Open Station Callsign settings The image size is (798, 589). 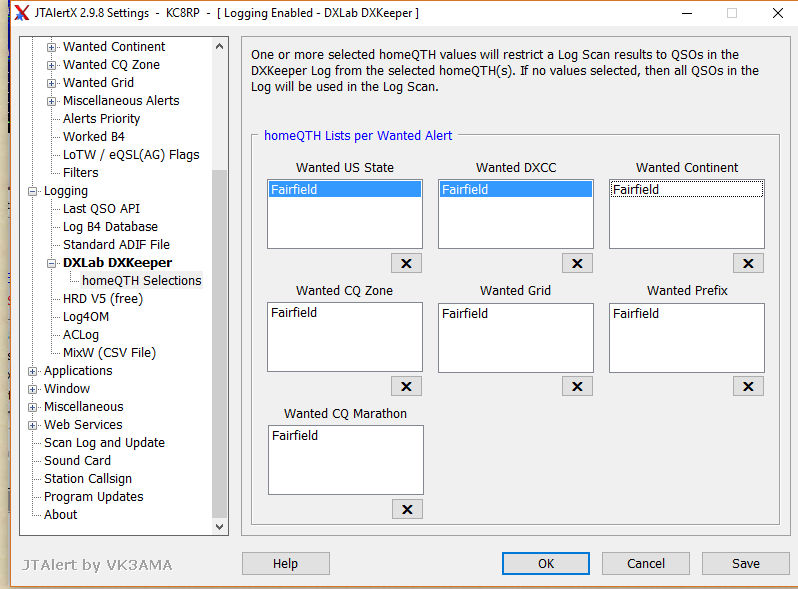88,479
